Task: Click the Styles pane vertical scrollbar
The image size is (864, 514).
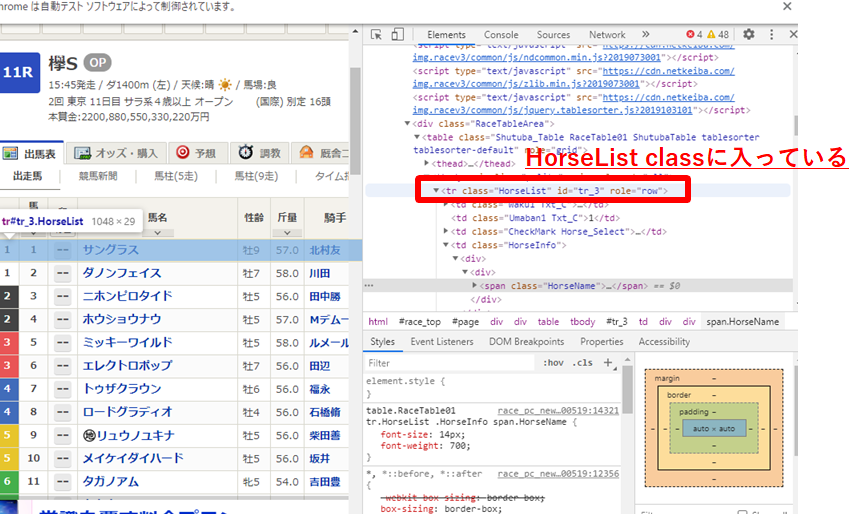Action: click(627, 389)
